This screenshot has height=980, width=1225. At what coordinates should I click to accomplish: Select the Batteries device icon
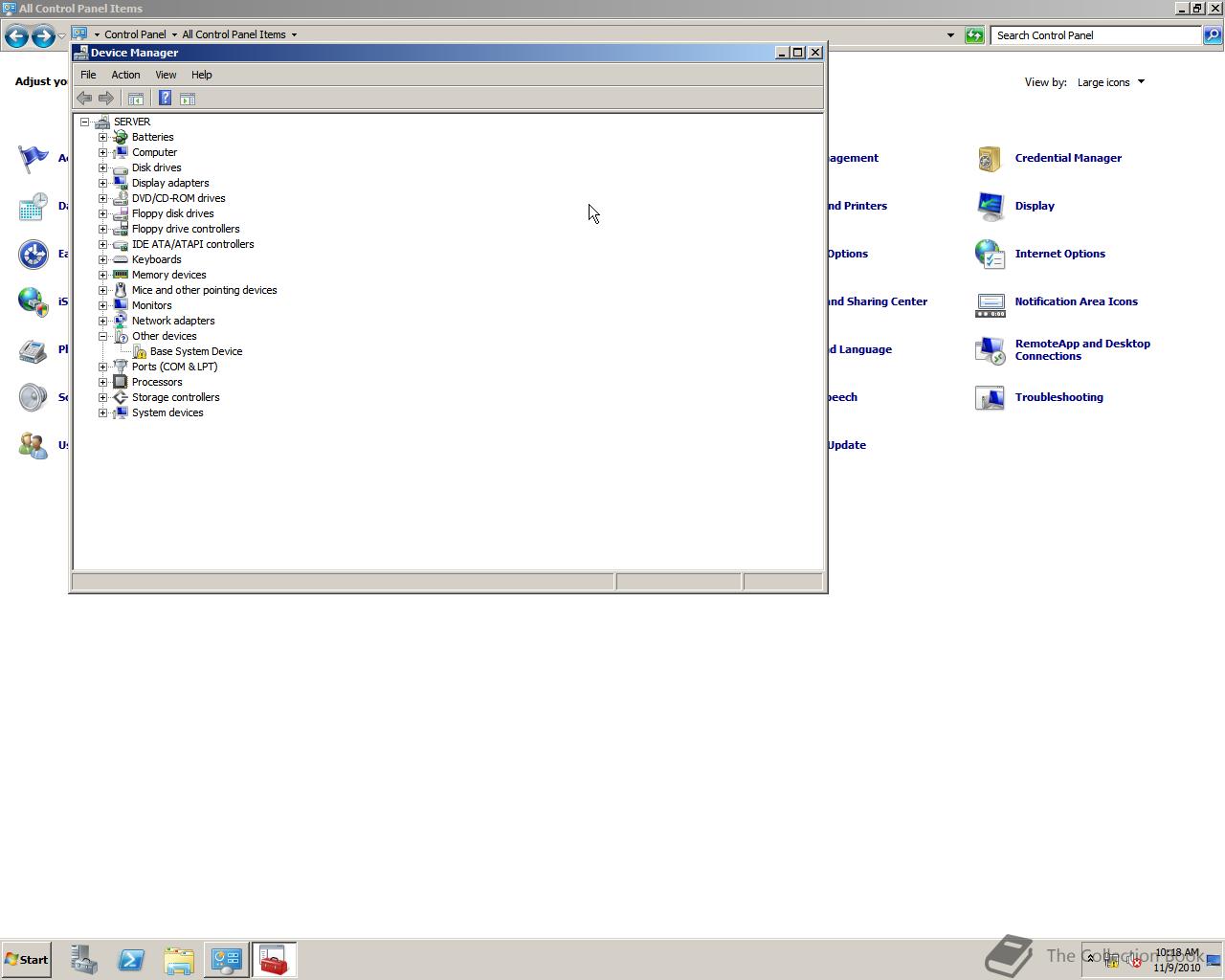121,137
